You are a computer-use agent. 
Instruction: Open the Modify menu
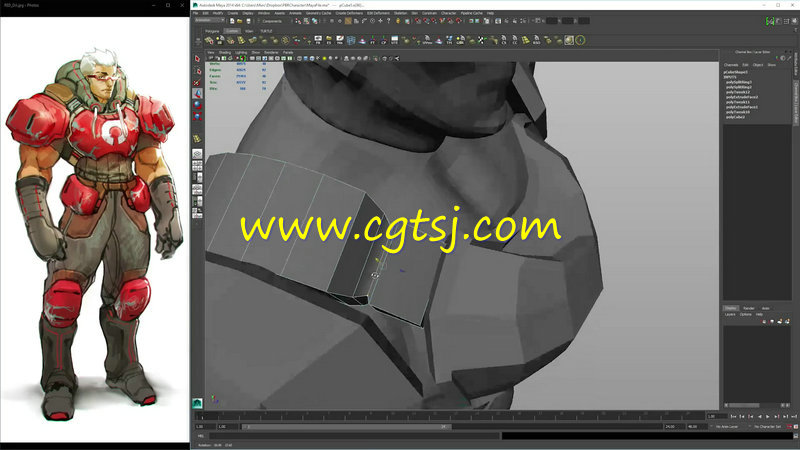coord(218,13)
